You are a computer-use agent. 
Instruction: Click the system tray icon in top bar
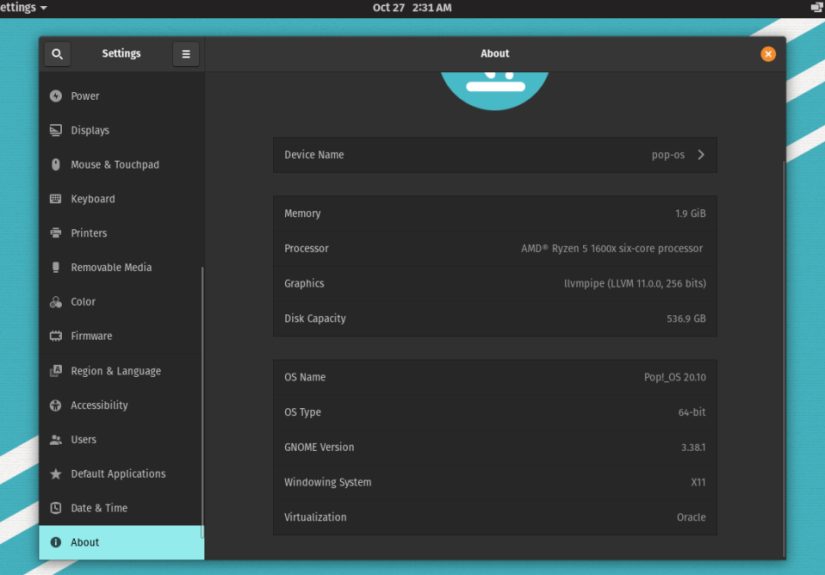click(x=817, y=7)
